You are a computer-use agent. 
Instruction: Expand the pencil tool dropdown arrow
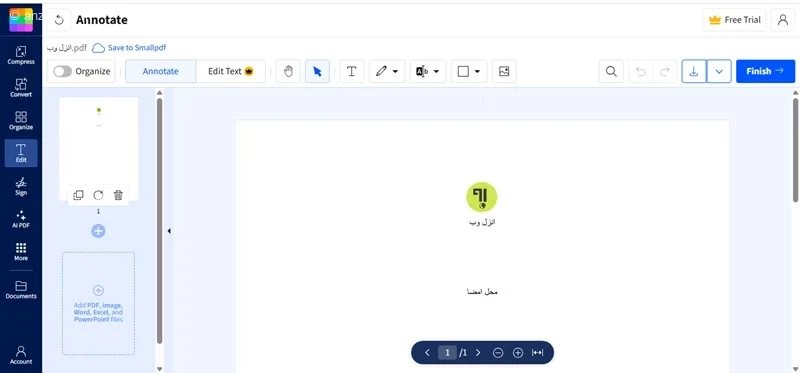[395, 71]
